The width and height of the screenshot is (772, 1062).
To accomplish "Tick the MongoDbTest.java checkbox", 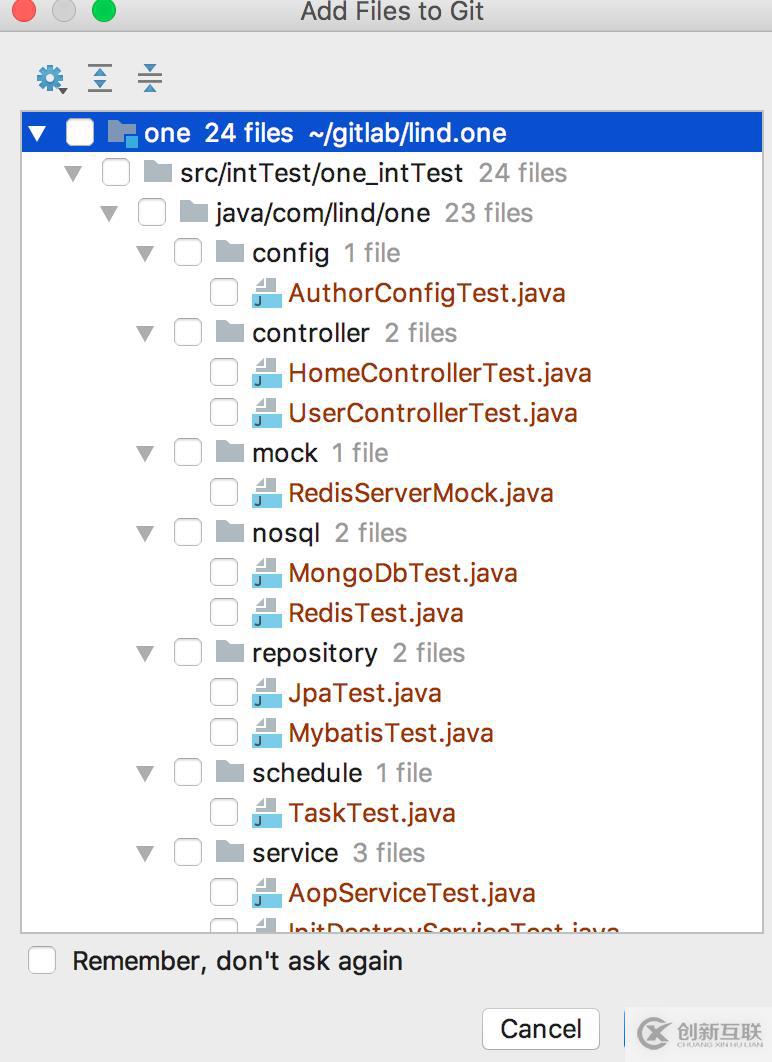I will [x=224, y=572].
